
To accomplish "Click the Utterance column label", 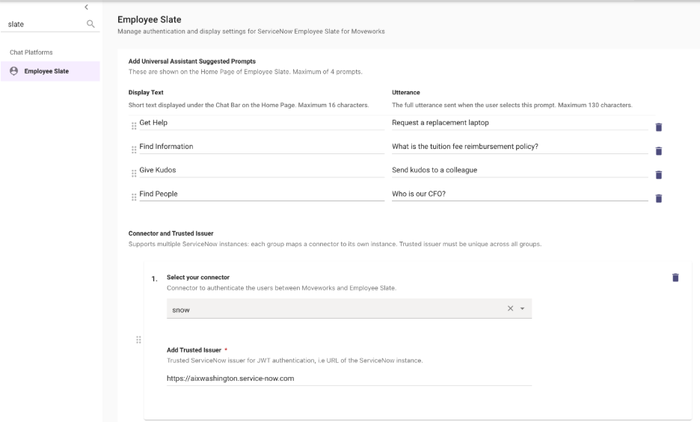I will point(406,92).
